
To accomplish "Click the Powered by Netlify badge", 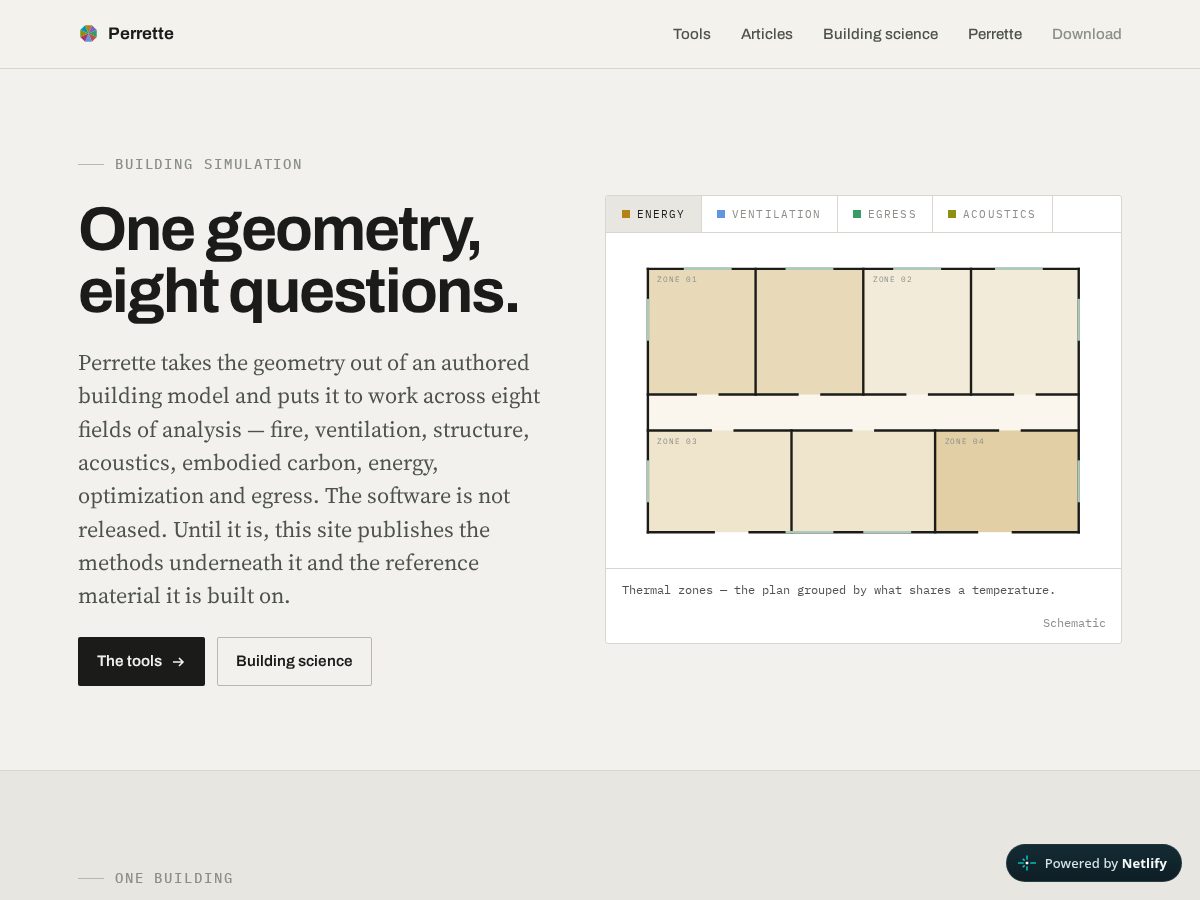I will pos(1094,863).
